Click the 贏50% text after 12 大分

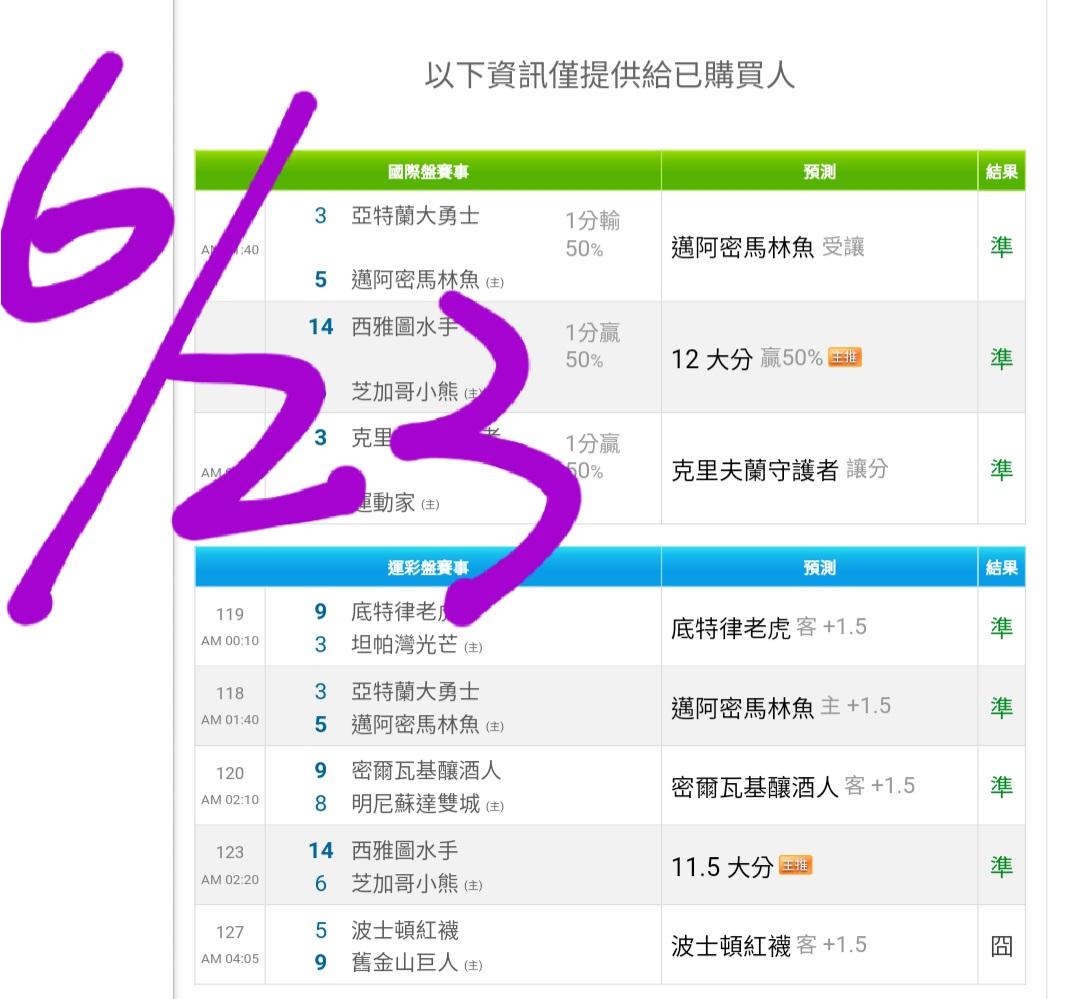click(x=791, y=358)
